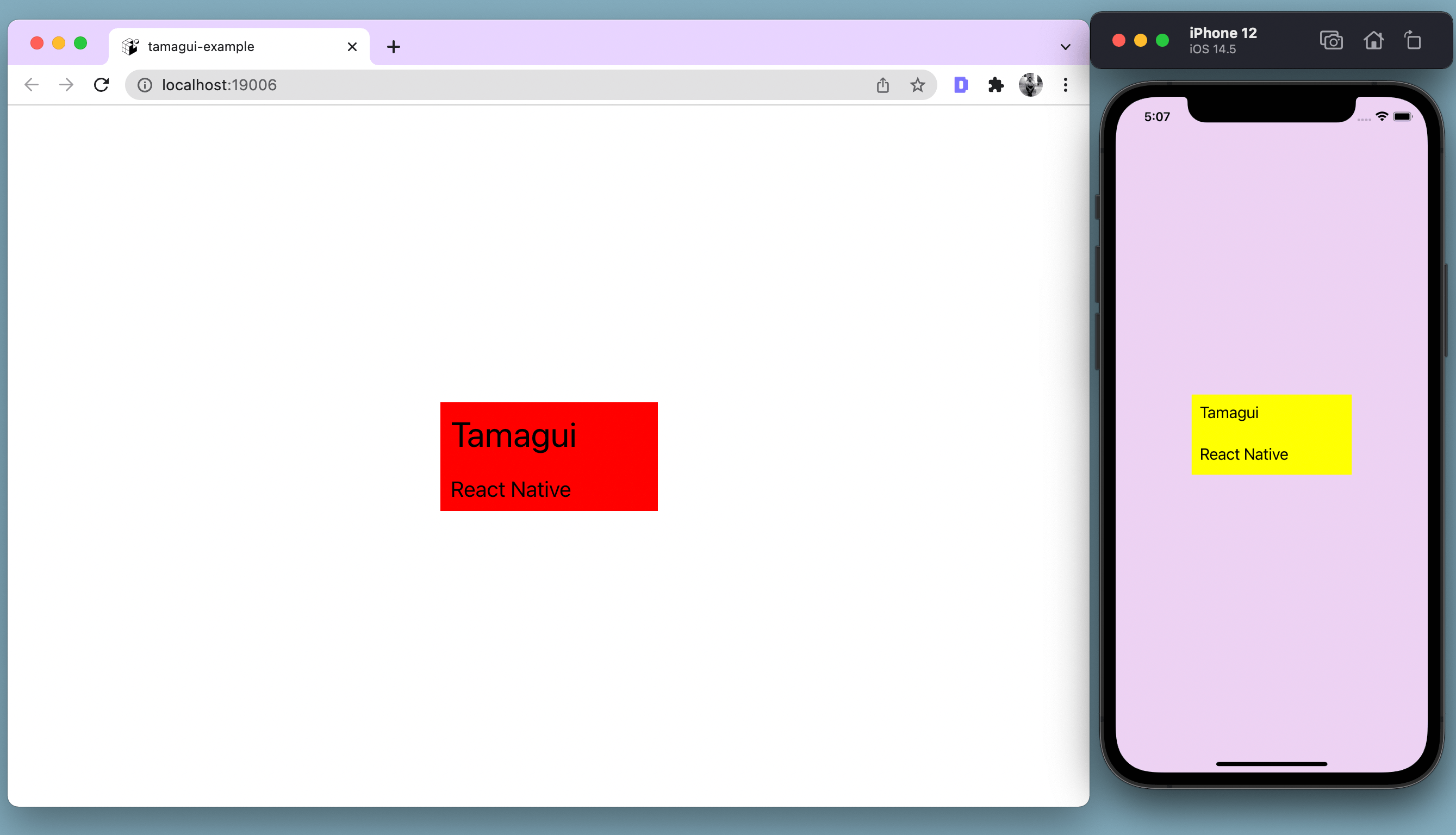The height and width of the screenshot is (835, 1456).
Task: Minimize the Chrome browser window
Action: tap(59, 43)
